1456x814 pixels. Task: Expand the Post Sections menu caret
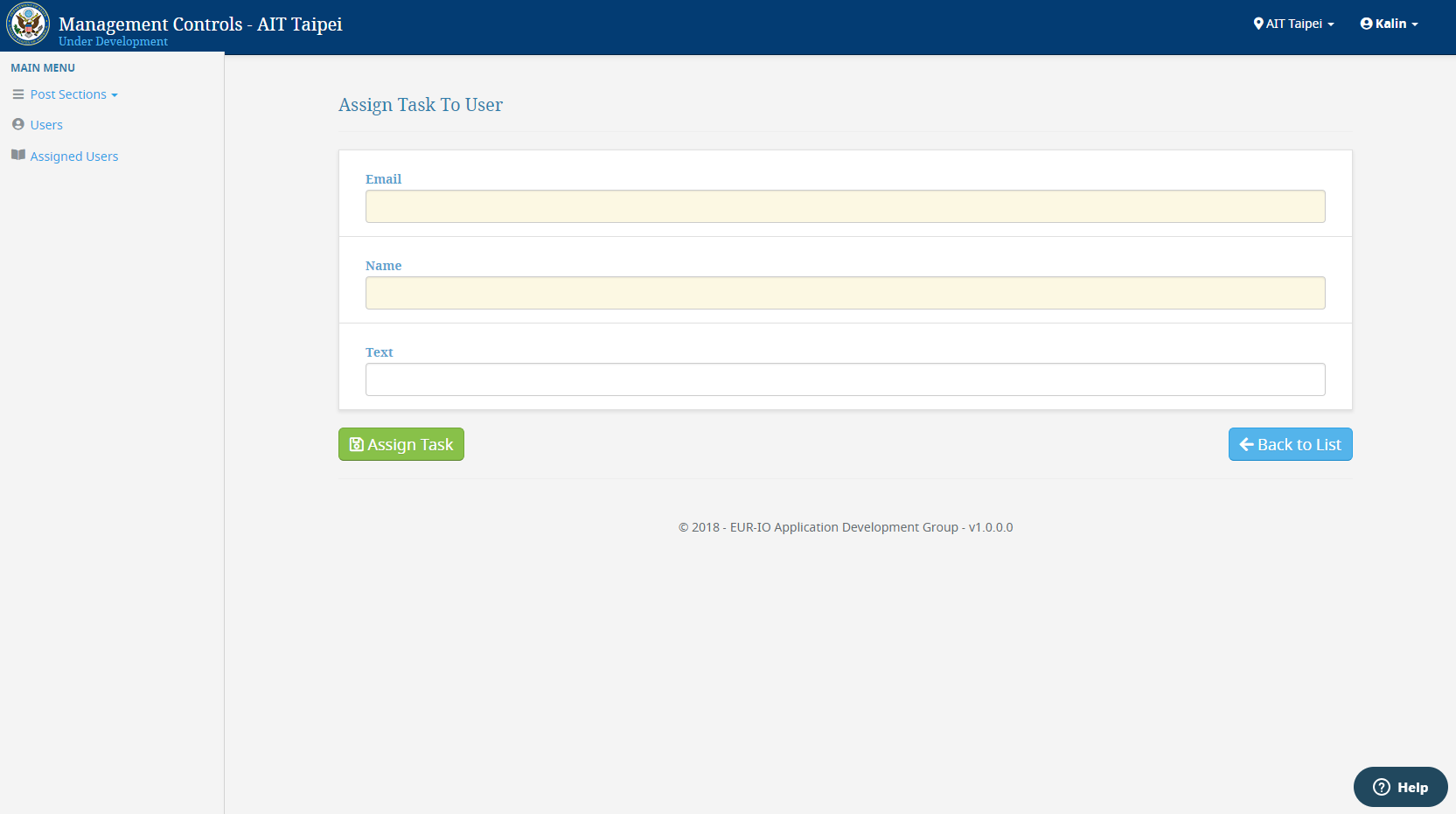click(115, 95)
